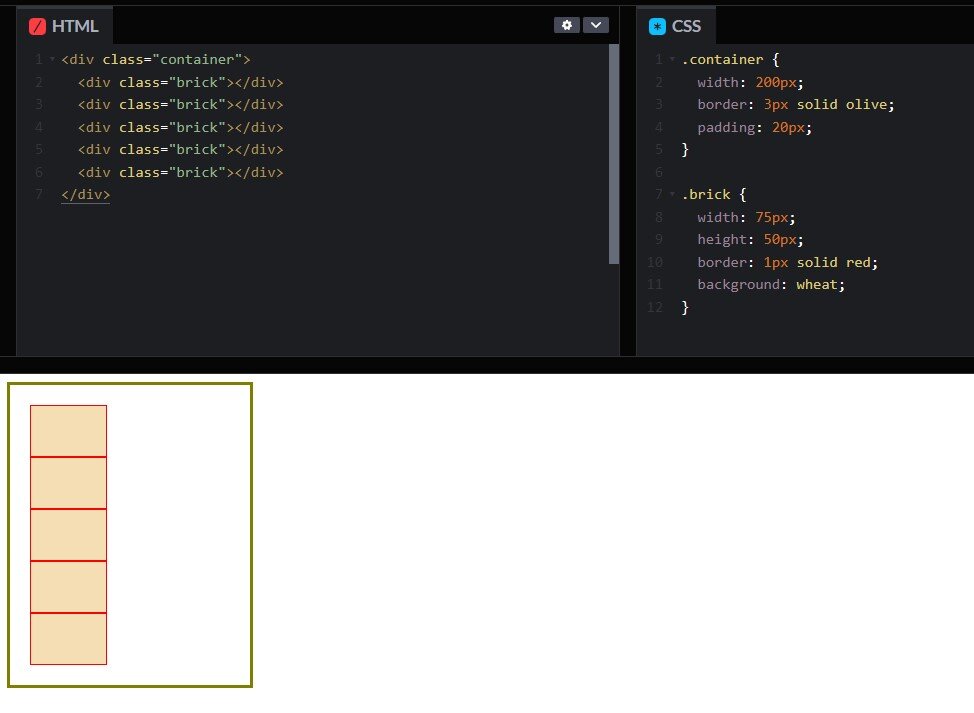
Task: Click the last brick in preview
Action: (x=68, y=638)
